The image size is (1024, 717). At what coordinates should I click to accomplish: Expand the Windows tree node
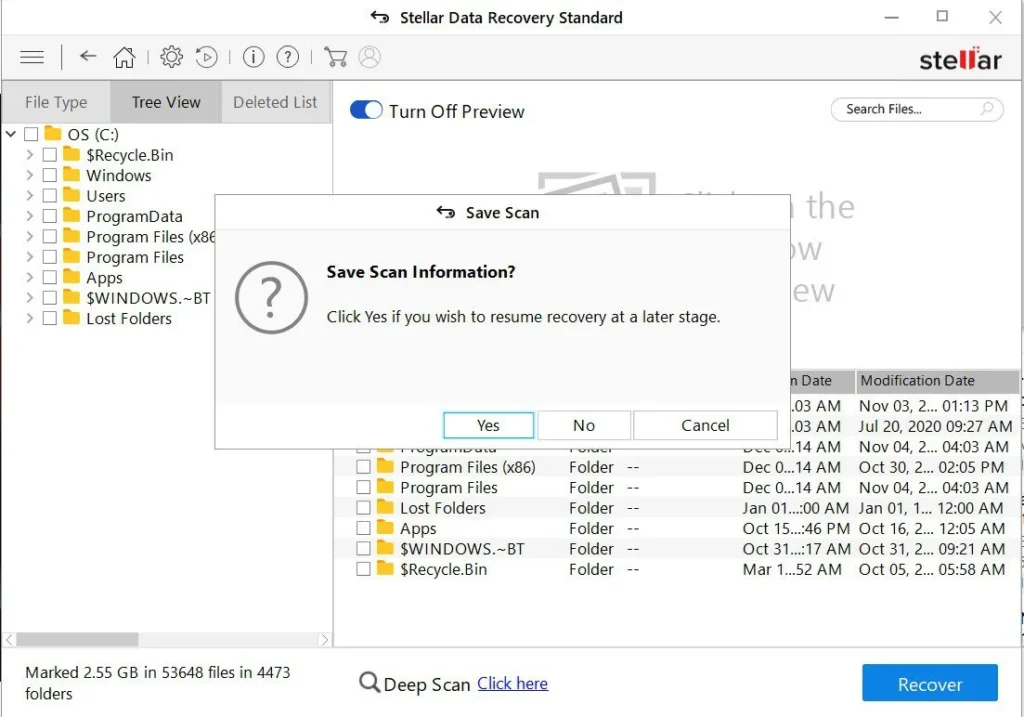tap(29, 175)
